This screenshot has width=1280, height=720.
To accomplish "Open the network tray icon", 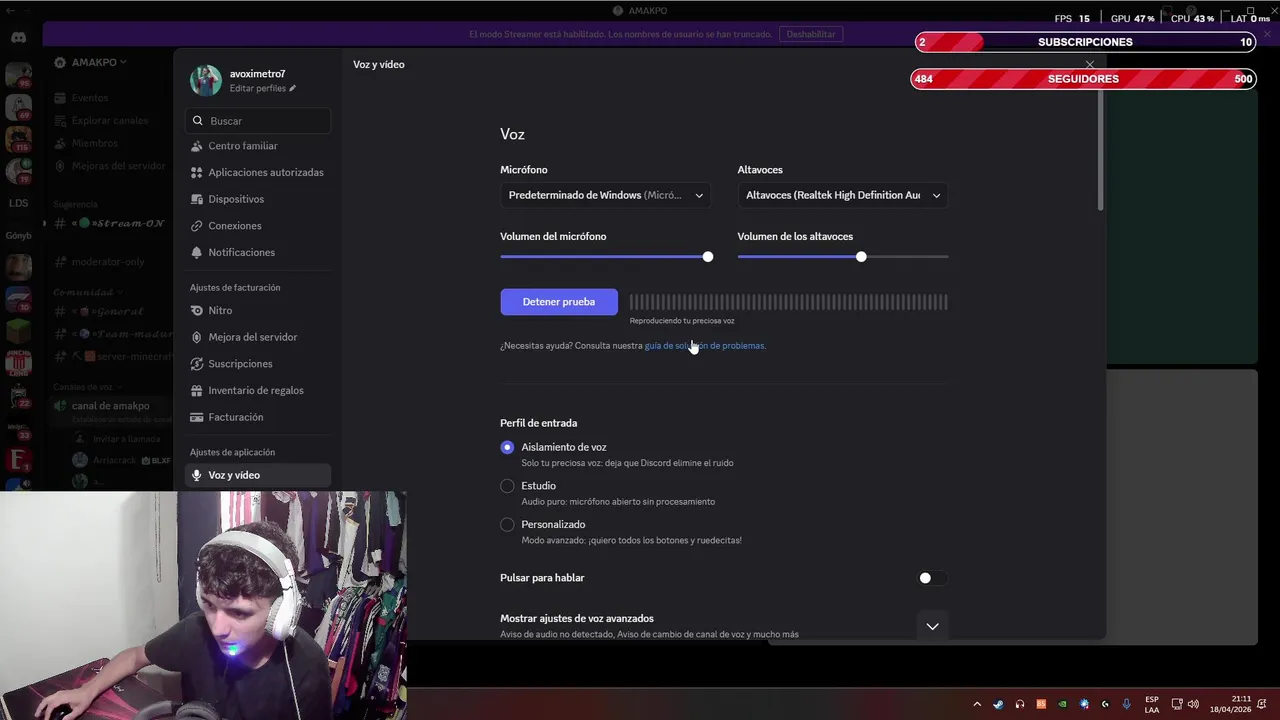I will 1177,704.
